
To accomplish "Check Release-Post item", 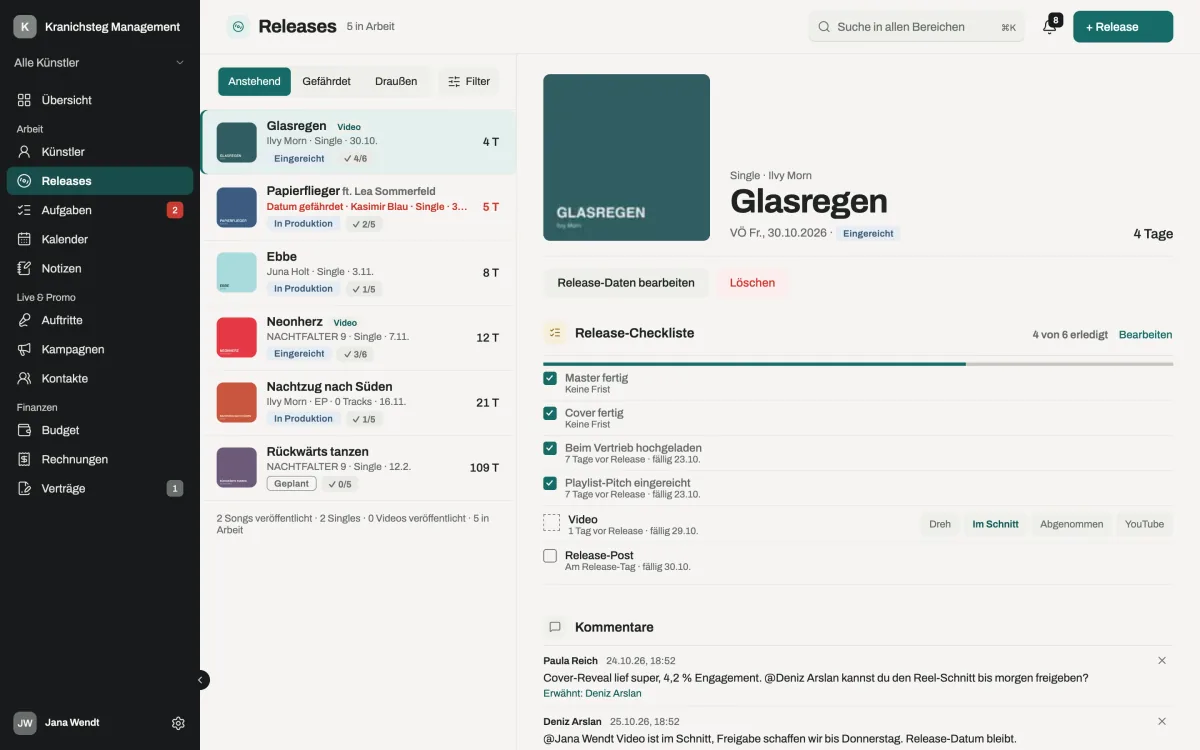I will tap(550, 556).
